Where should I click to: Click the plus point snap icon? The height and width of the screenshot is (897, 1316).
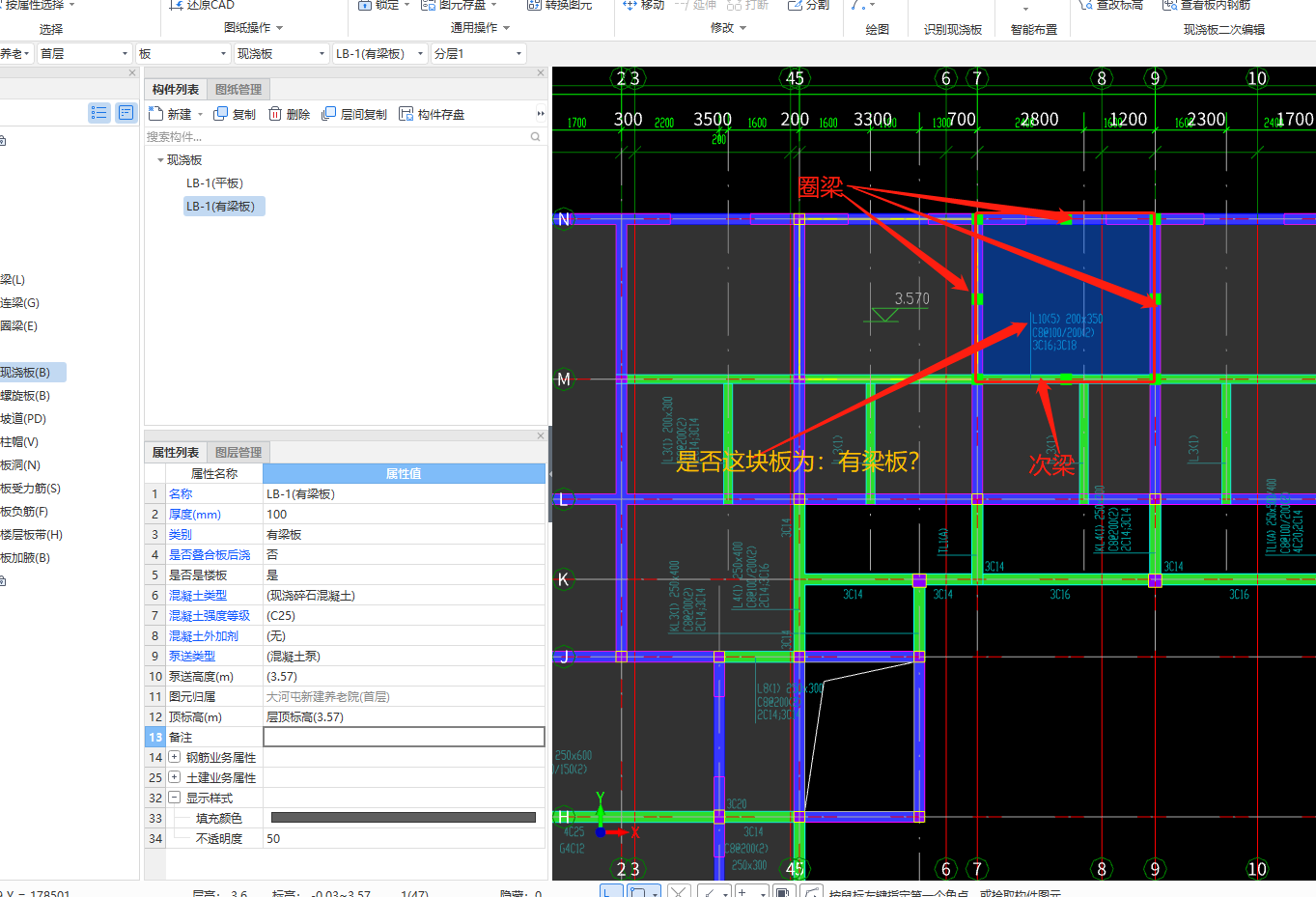pyautogui.click(x=748, y=892)
